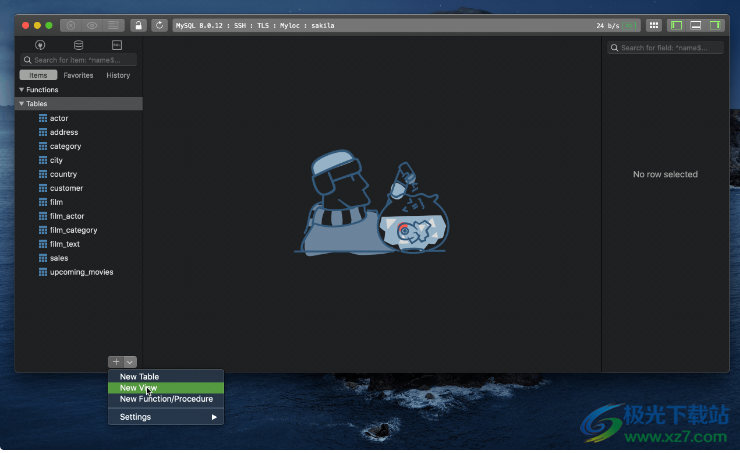
Task: Toggle the right sidebar panel
Action: click(x=715, y=25)
